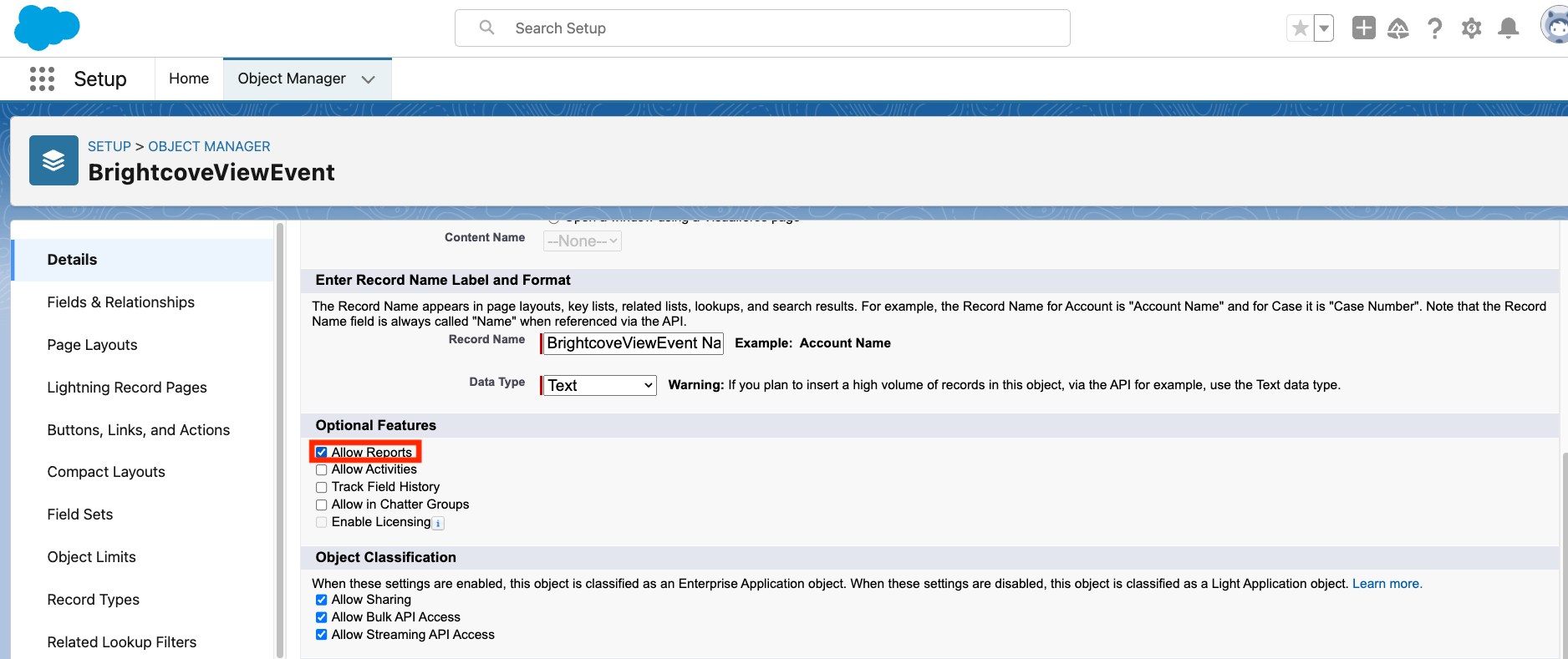
Task: Enable the Allow Activities checkbox
Action: point(321,470)
